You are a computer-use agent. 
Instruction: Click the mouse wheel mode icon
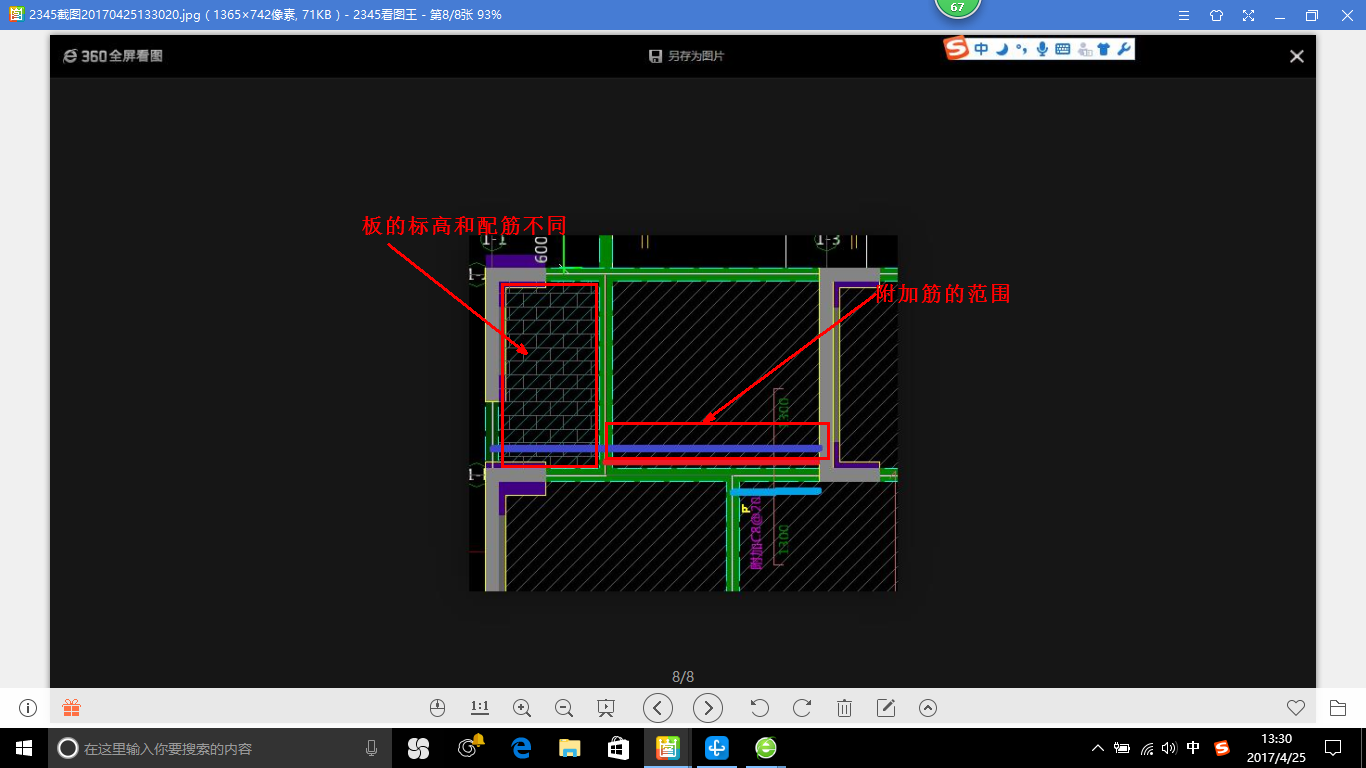[x=437, y=708]
